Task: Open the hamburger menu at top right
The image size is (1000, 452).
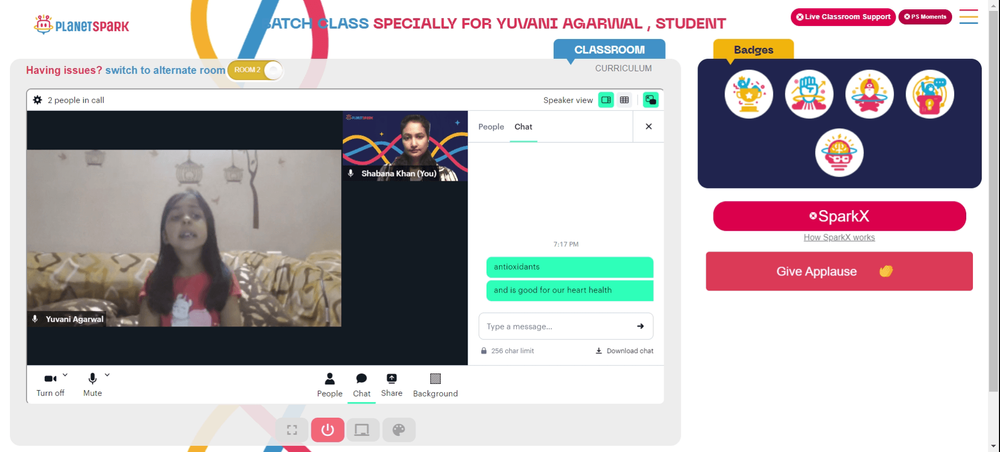Action: pyautogui.click(x=968, y=17)
